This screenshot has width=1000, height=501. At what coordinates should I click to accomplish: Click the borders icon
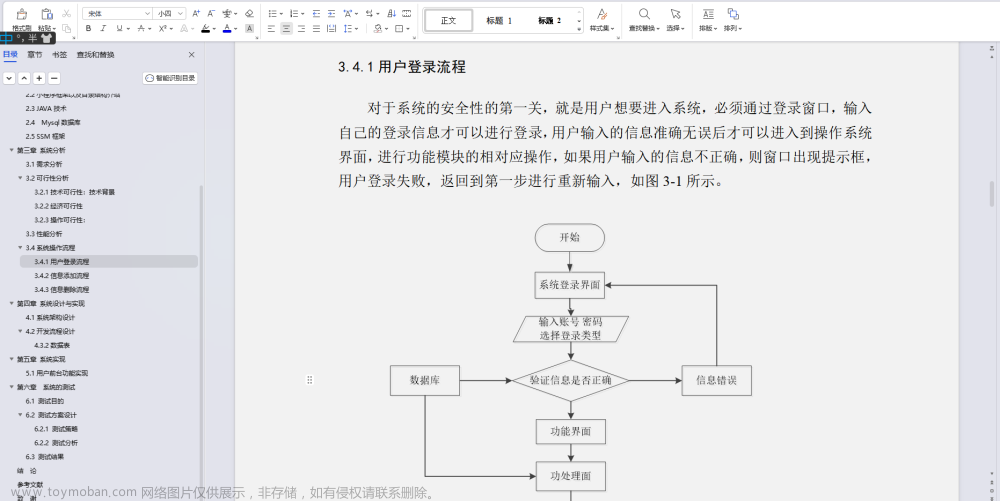[x=399, y=28]
